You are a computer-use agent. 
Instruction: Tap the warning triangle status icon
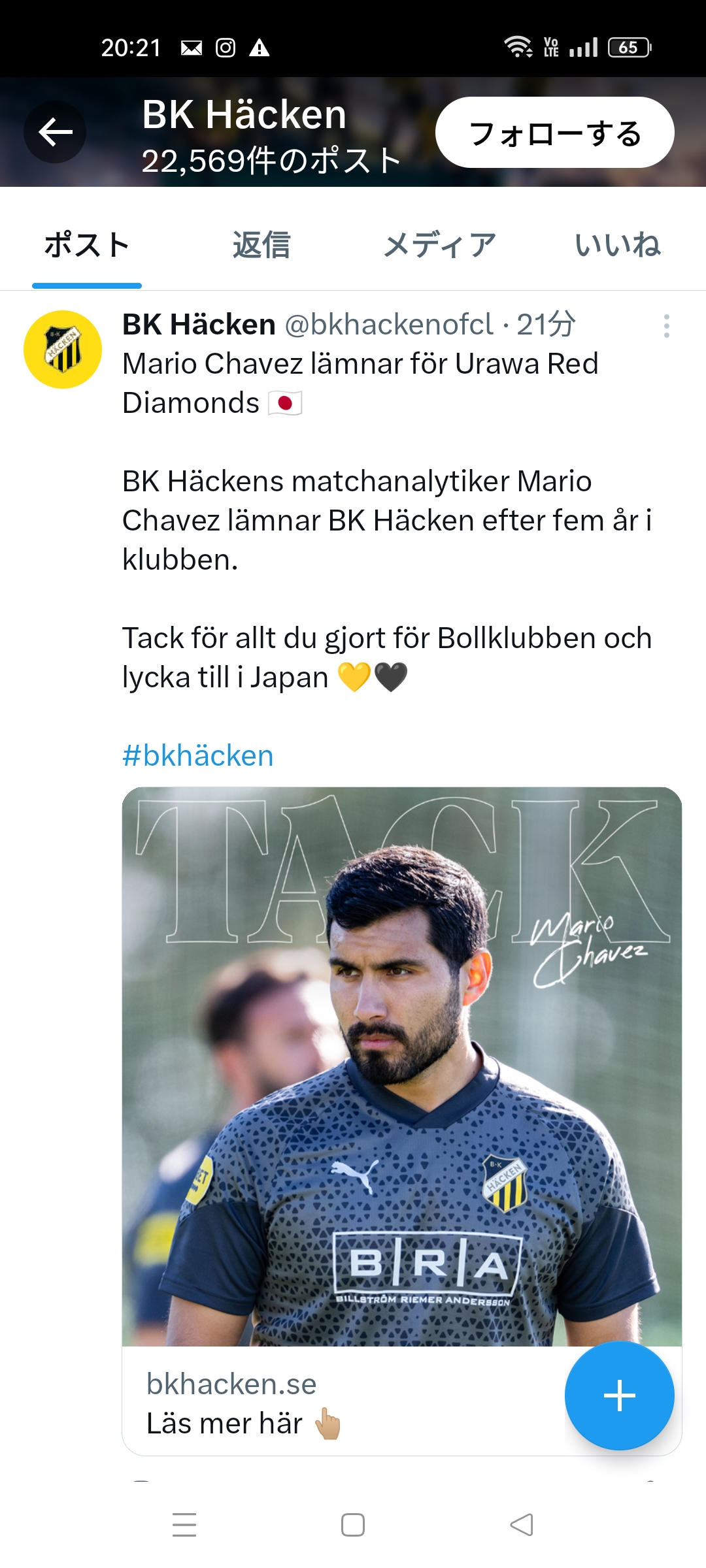click(260, 48)
